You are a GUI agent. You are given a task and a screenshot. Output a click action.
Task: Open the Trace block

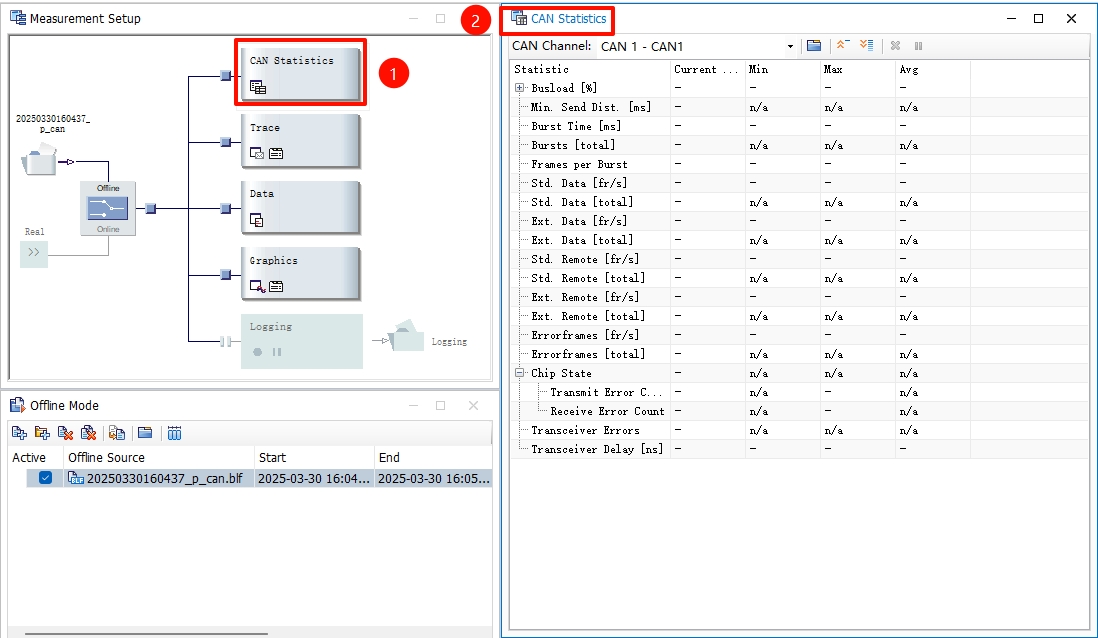pyautogui.click(x=300, y=140)
